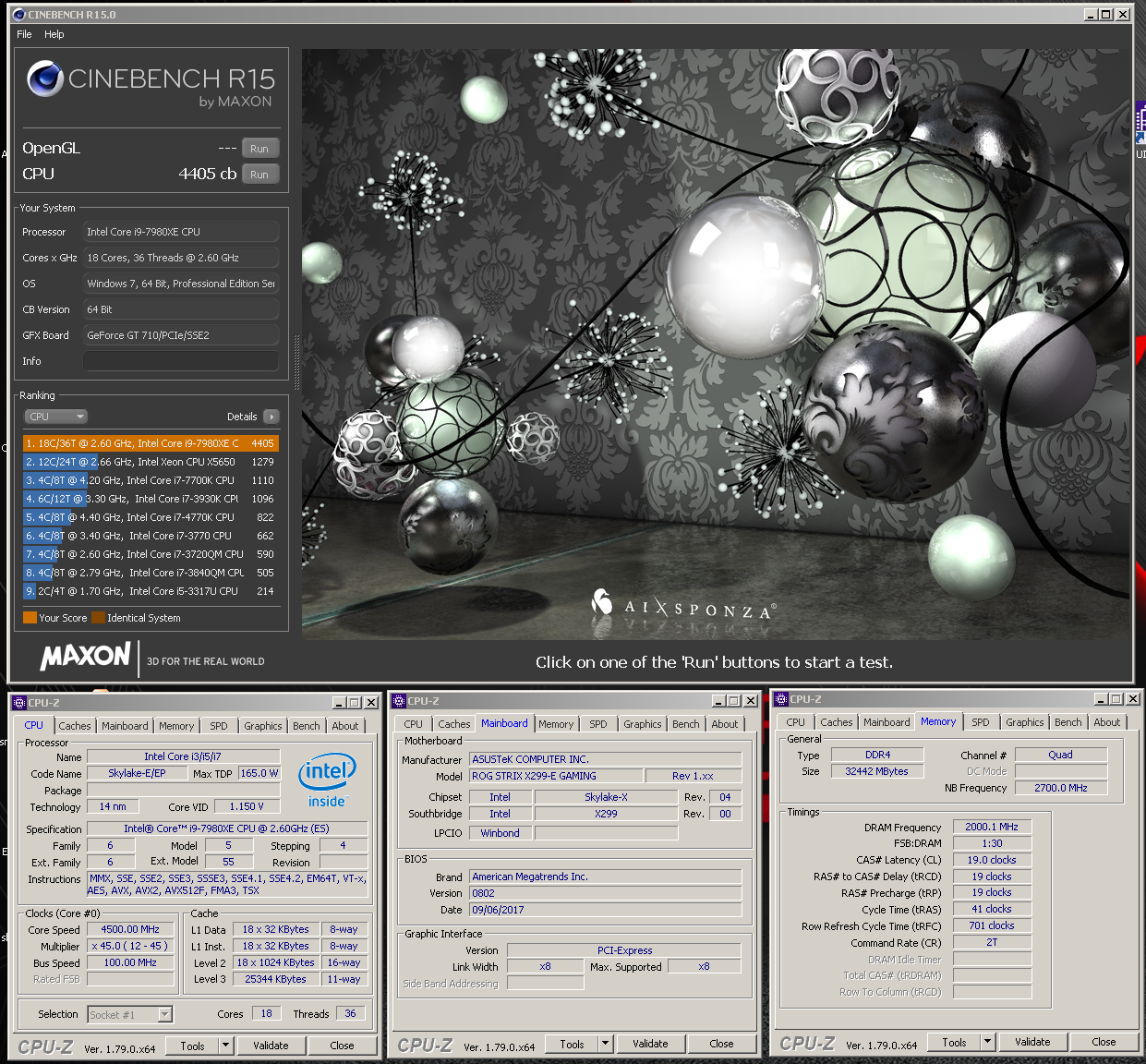Open the CPU ranking type dropdown

tap(55, 417)
